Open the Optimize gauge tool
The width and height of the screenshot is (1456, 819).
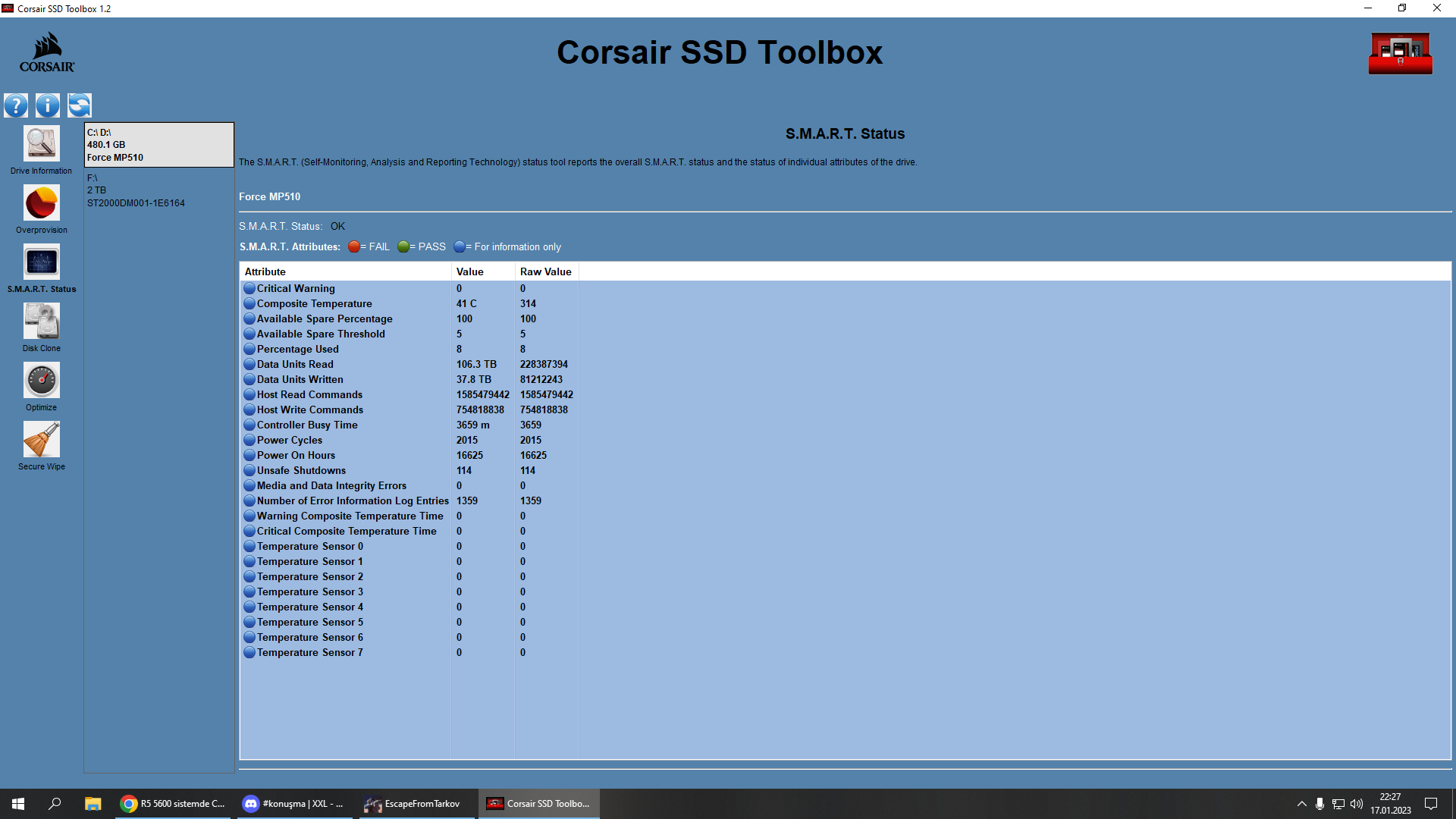click(x=41, y=381)
